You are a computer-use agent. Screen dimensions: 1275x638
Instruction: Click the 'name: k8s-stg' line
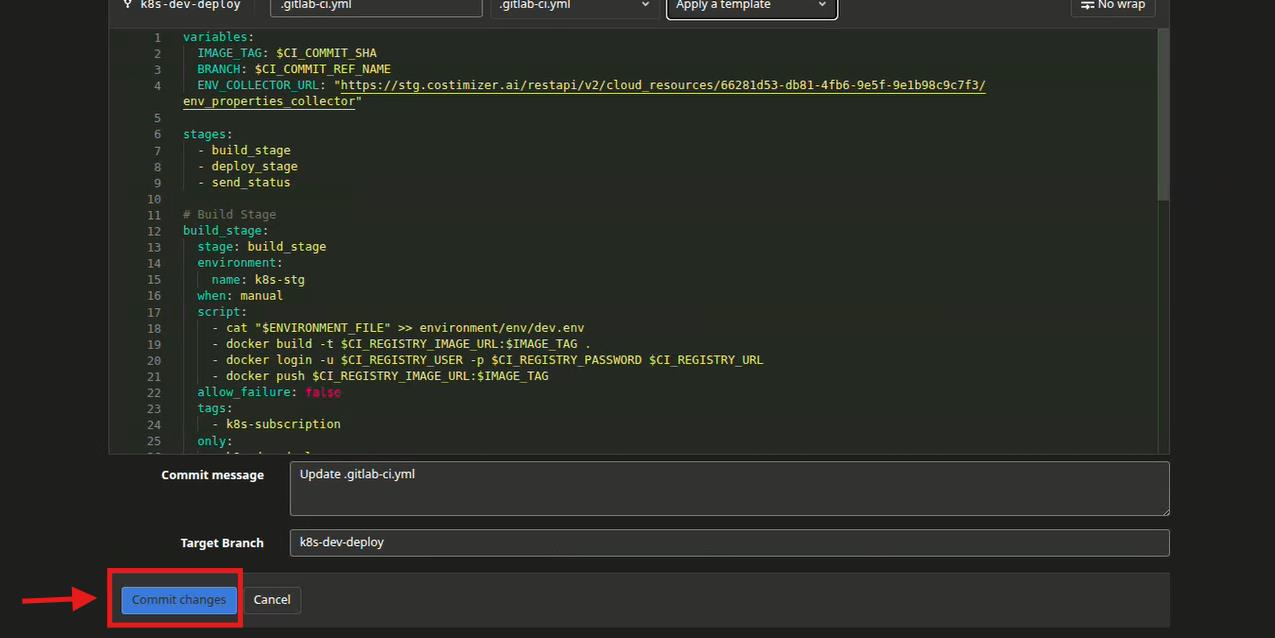[x=258, y=279]
